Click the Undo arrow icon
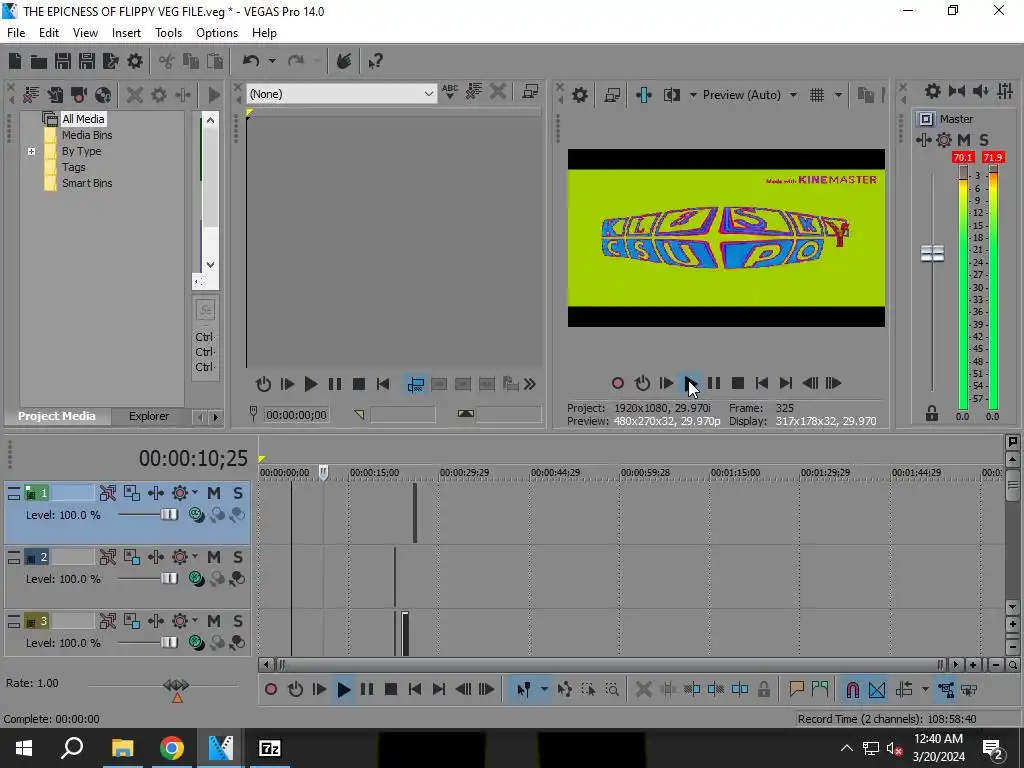Viewport: 1024px width, 768px height. click(251, 61)
